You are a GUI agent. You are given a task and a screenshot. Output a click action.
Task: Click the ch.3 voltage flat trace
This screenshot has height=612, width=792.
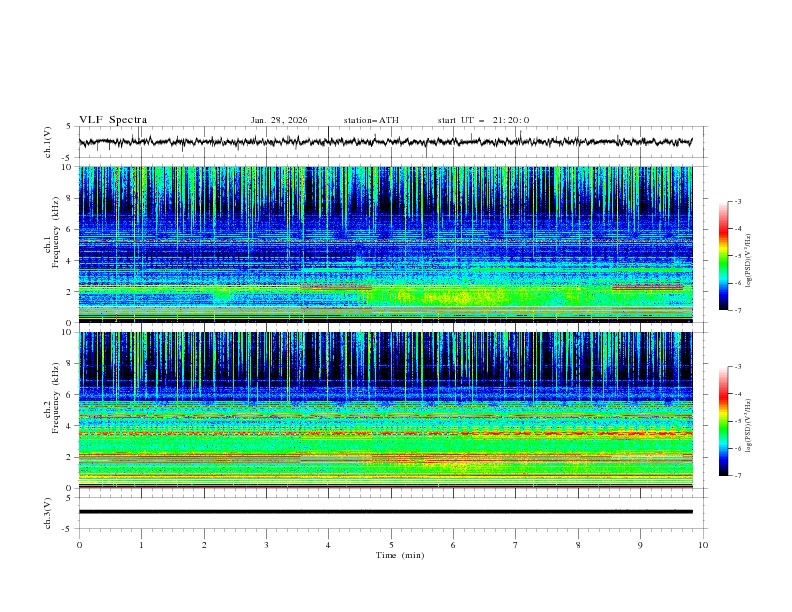(385, 512)
